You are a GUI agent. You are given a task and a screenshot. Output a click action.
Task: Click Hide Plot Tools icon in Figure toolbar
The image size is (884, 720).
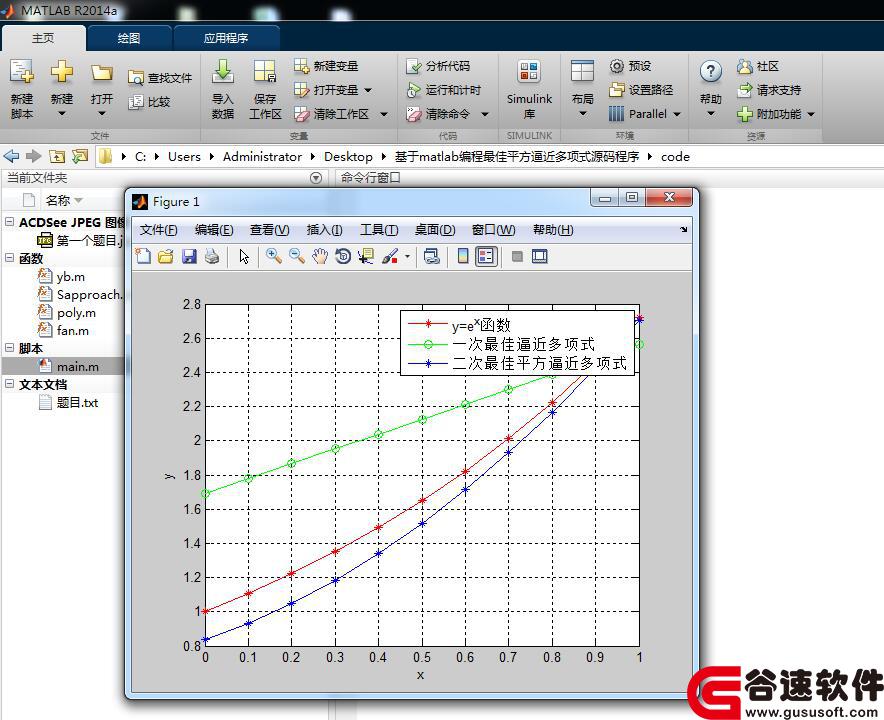(x=517, y=257)
